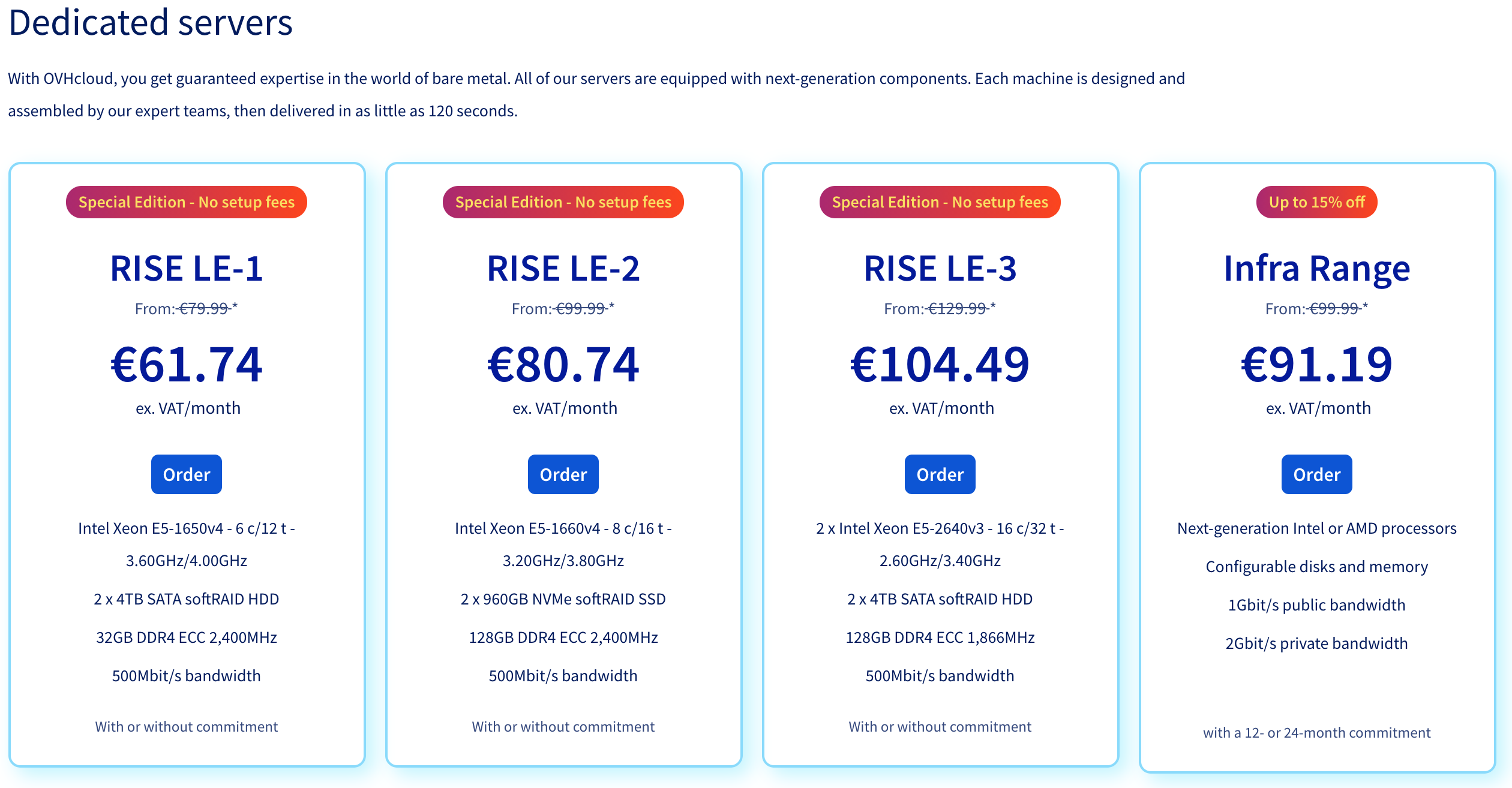
Task: Order the Infra Range server
Action: (1316, 474)
